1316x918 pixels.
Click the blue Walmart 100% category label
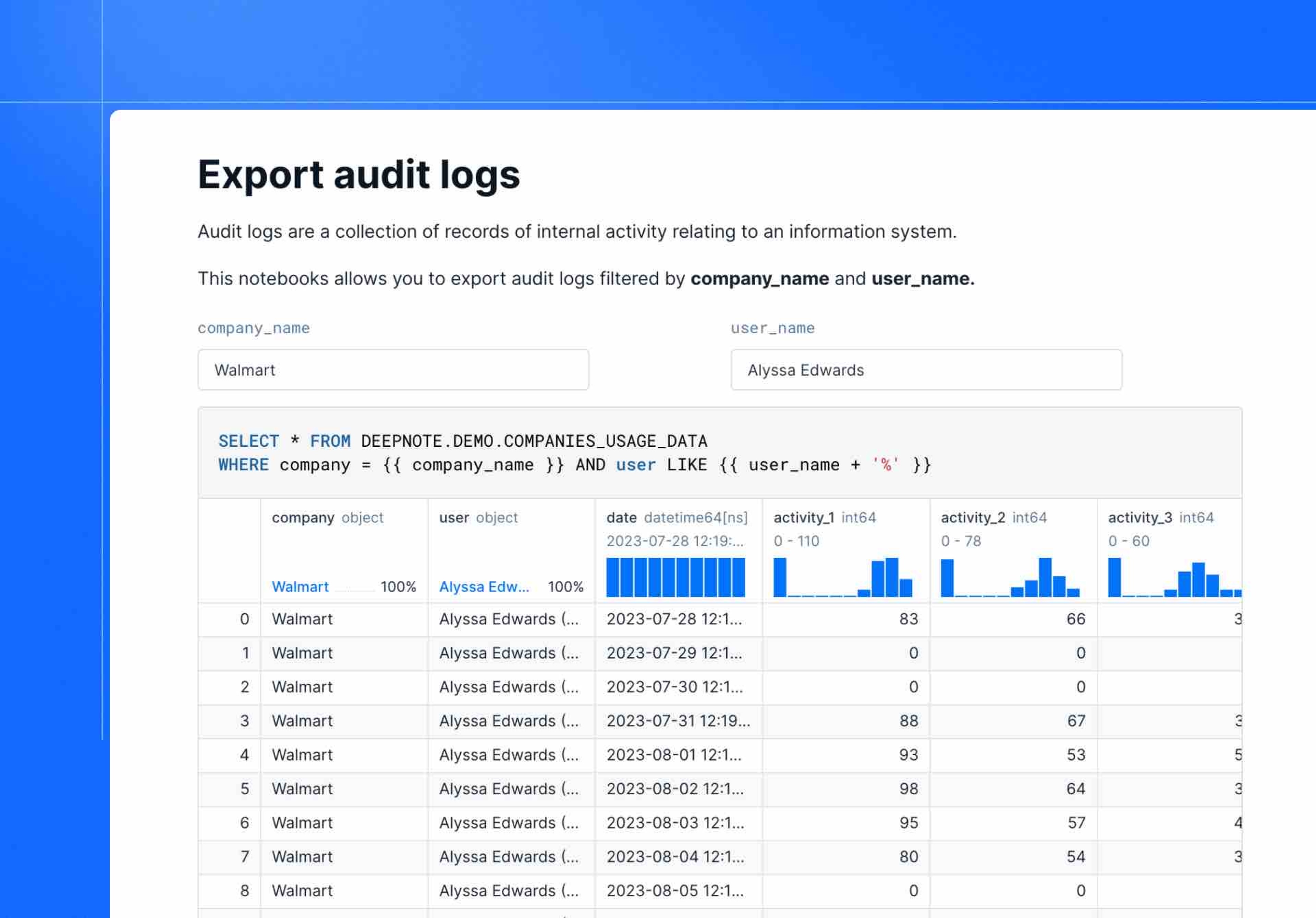(300, 587)
